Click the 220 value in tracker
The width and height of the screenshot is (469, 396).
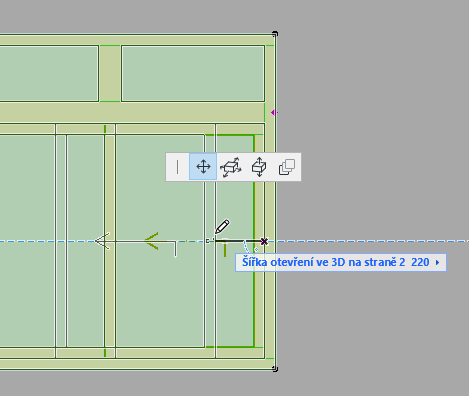420,262
